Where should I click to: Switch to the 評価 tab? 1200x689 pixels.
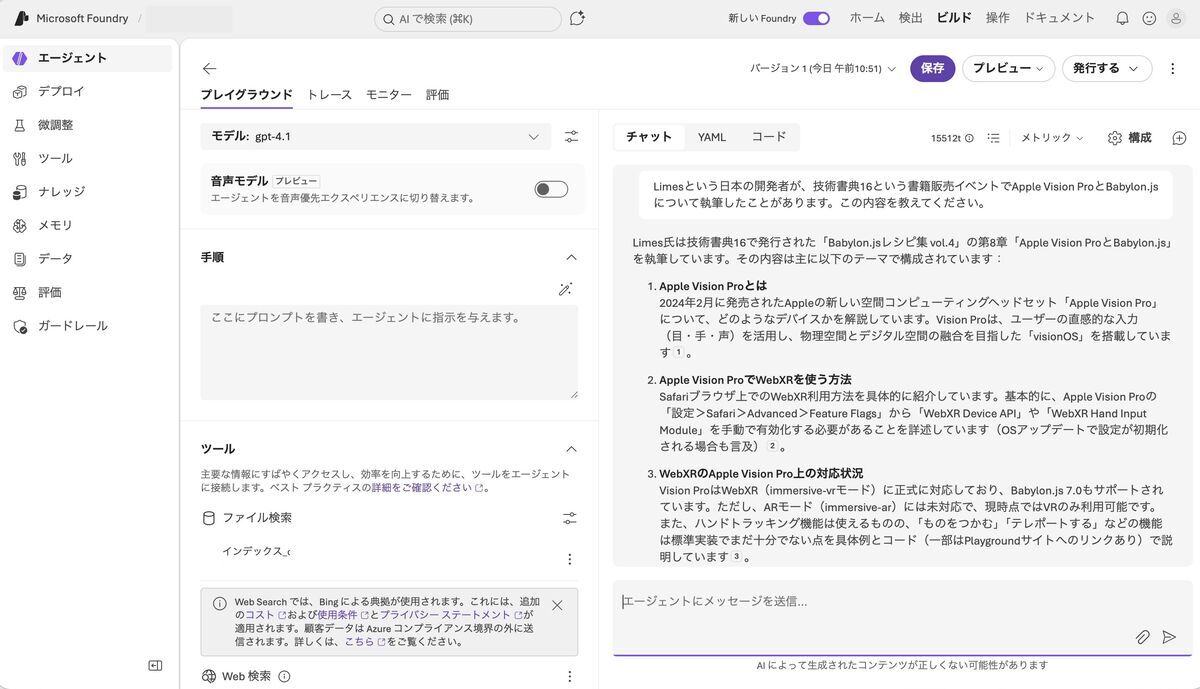[438, 95]
